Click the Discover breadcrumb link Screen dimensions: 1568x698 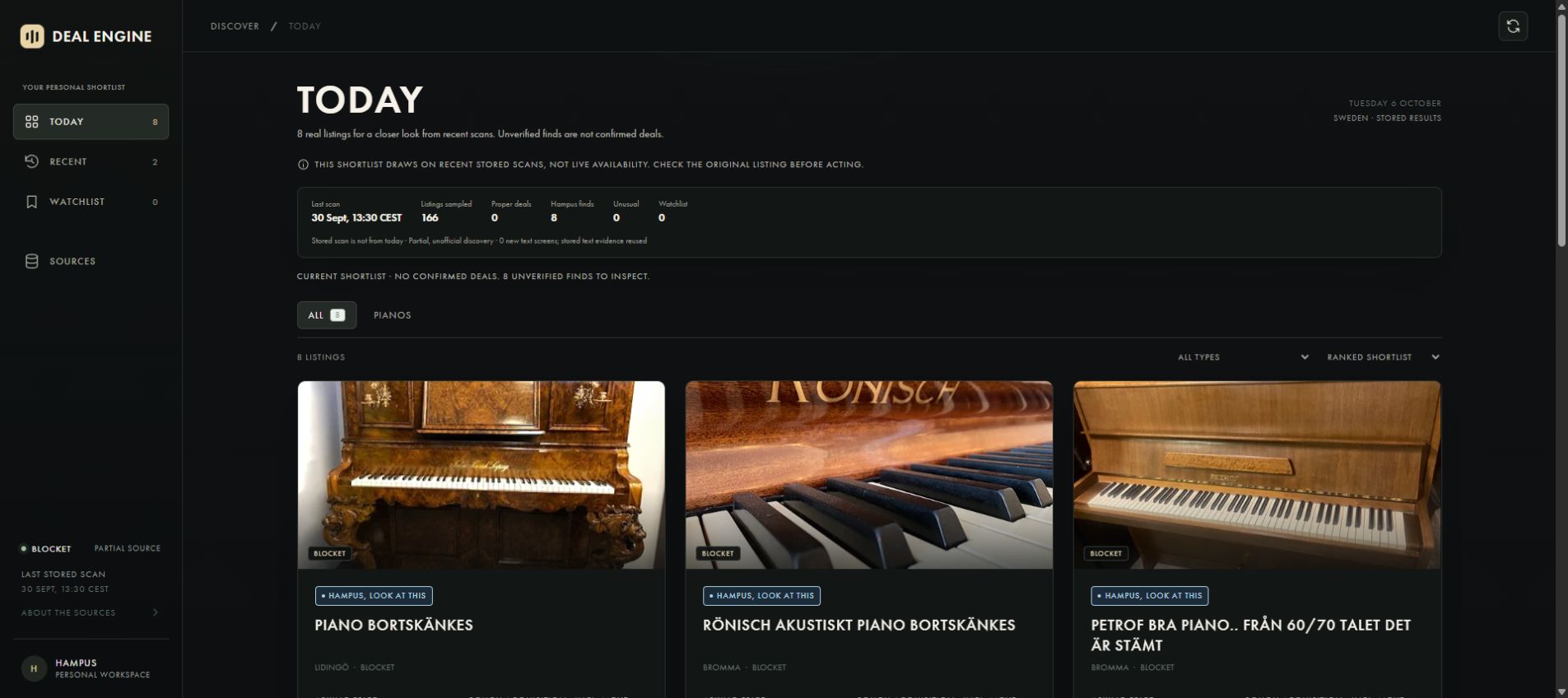coord(235,26)
